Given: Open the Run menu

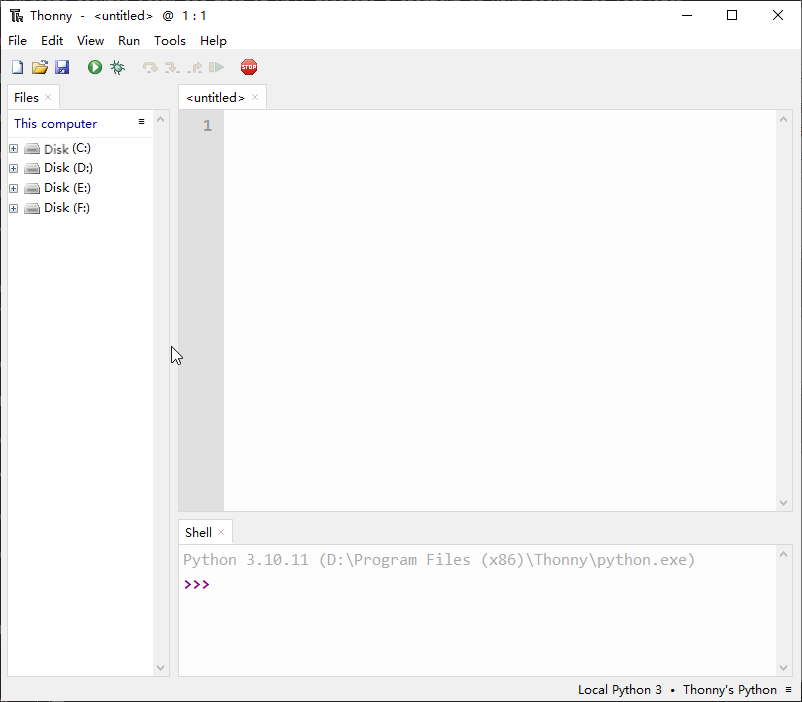Looking at the screenshot, I should [129, 40].
